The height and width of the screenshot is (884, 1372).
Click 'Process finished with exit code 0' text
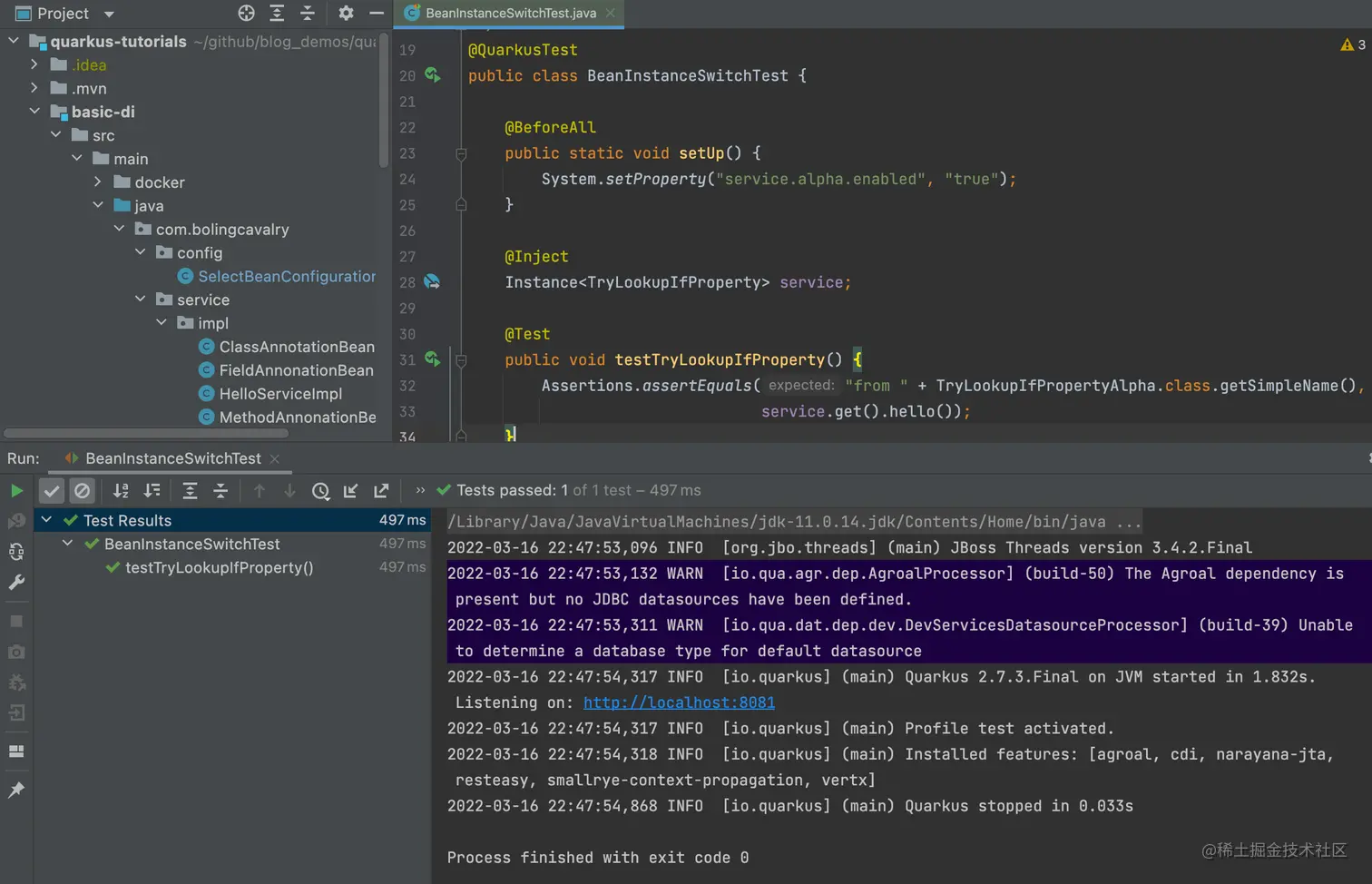click(598, 858)
